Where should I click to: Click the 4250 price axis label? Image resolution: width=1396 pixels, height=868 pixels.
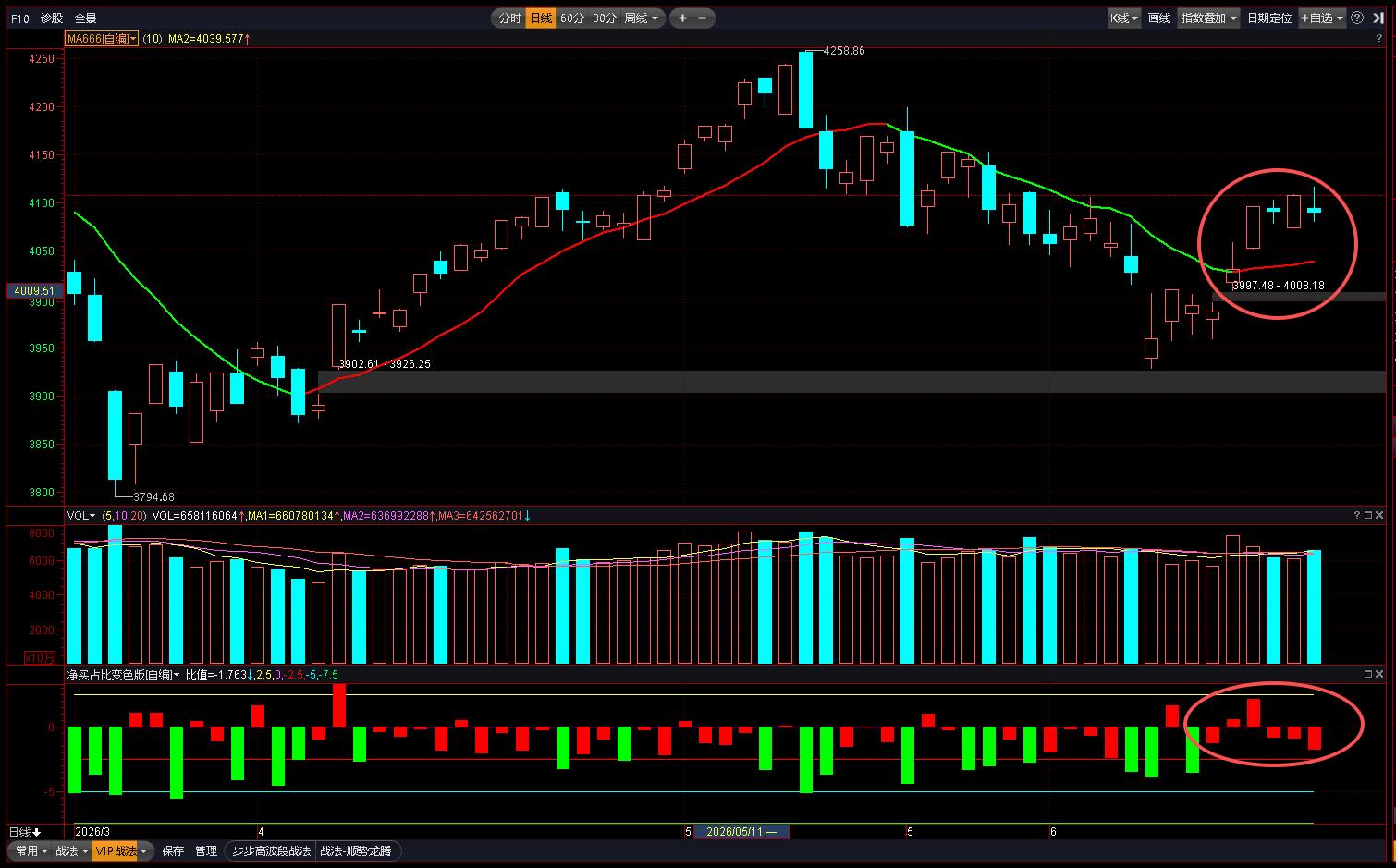(42, 59)
